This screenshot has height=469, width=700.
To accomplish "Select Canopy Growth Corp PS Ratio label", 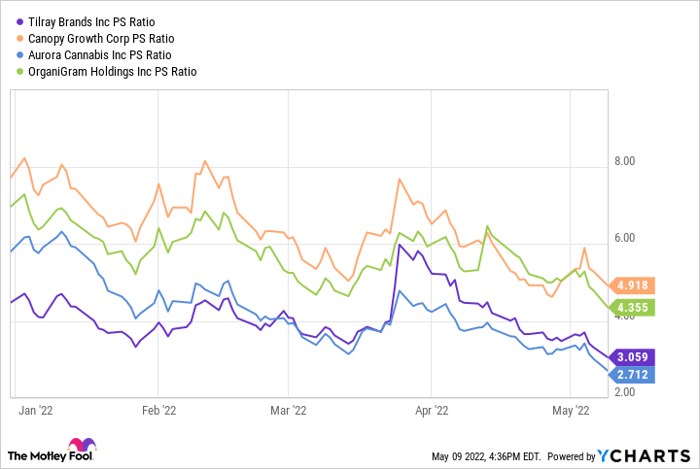I will pyautogui.click(x=105, y=38).
